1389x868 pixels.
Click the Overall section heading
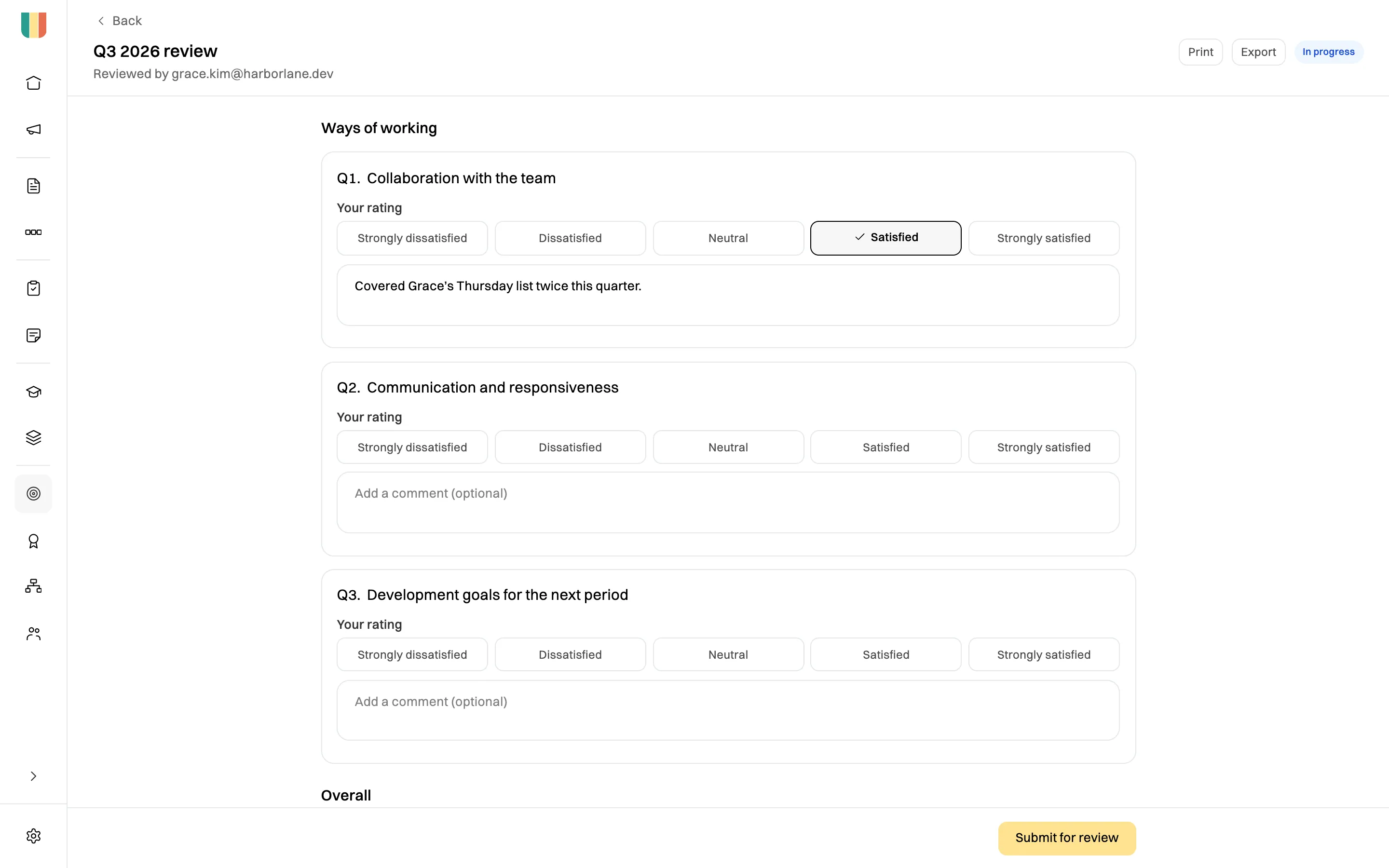click(x=345, y=795)
